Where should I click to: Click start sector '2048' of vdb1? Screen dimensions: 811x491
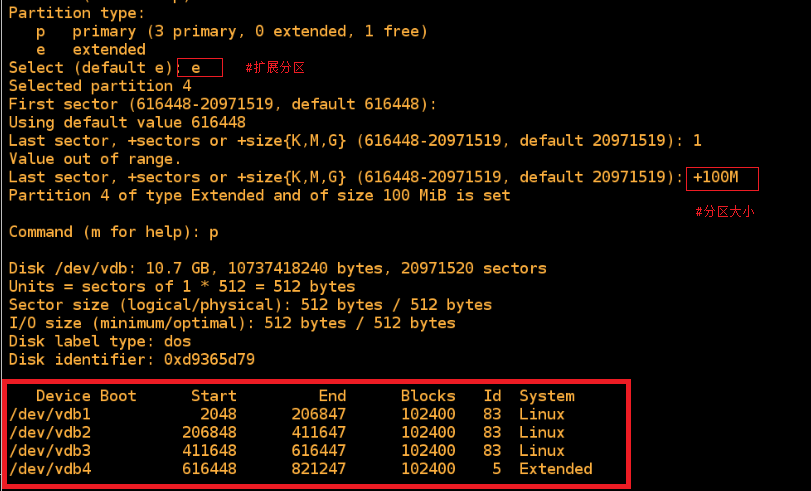218,414
